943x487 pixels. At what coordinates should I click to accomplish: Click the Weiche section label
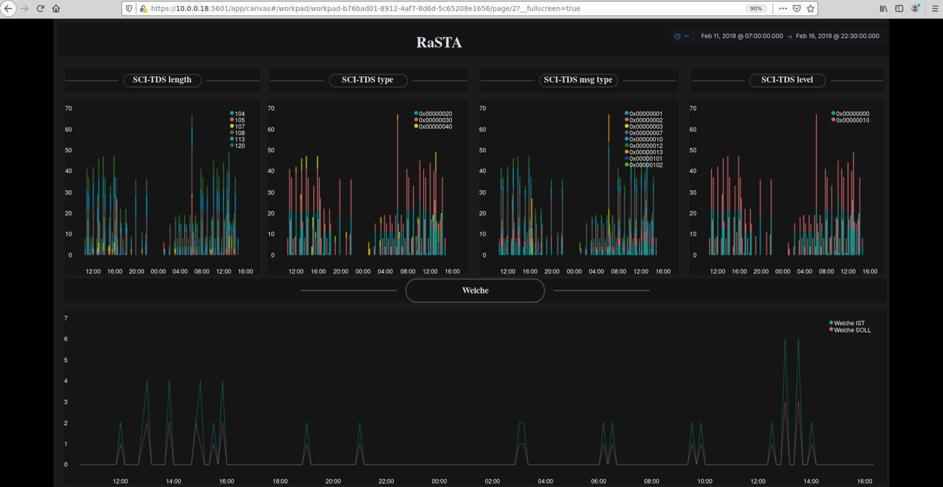point(475,290)
